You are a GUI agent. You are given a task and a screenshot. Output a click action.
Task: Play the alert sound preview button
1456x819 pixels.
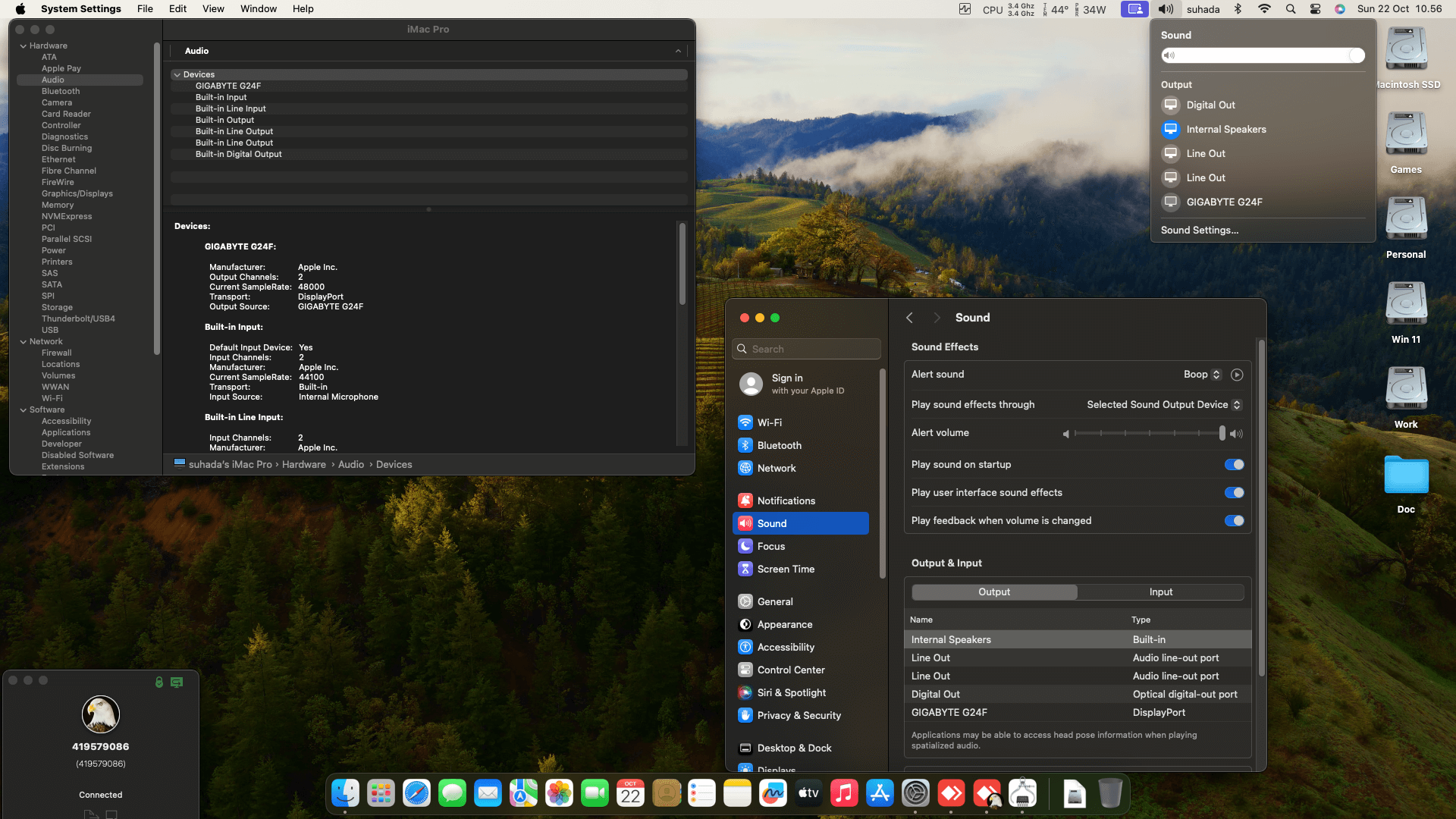coord(1237,375)
